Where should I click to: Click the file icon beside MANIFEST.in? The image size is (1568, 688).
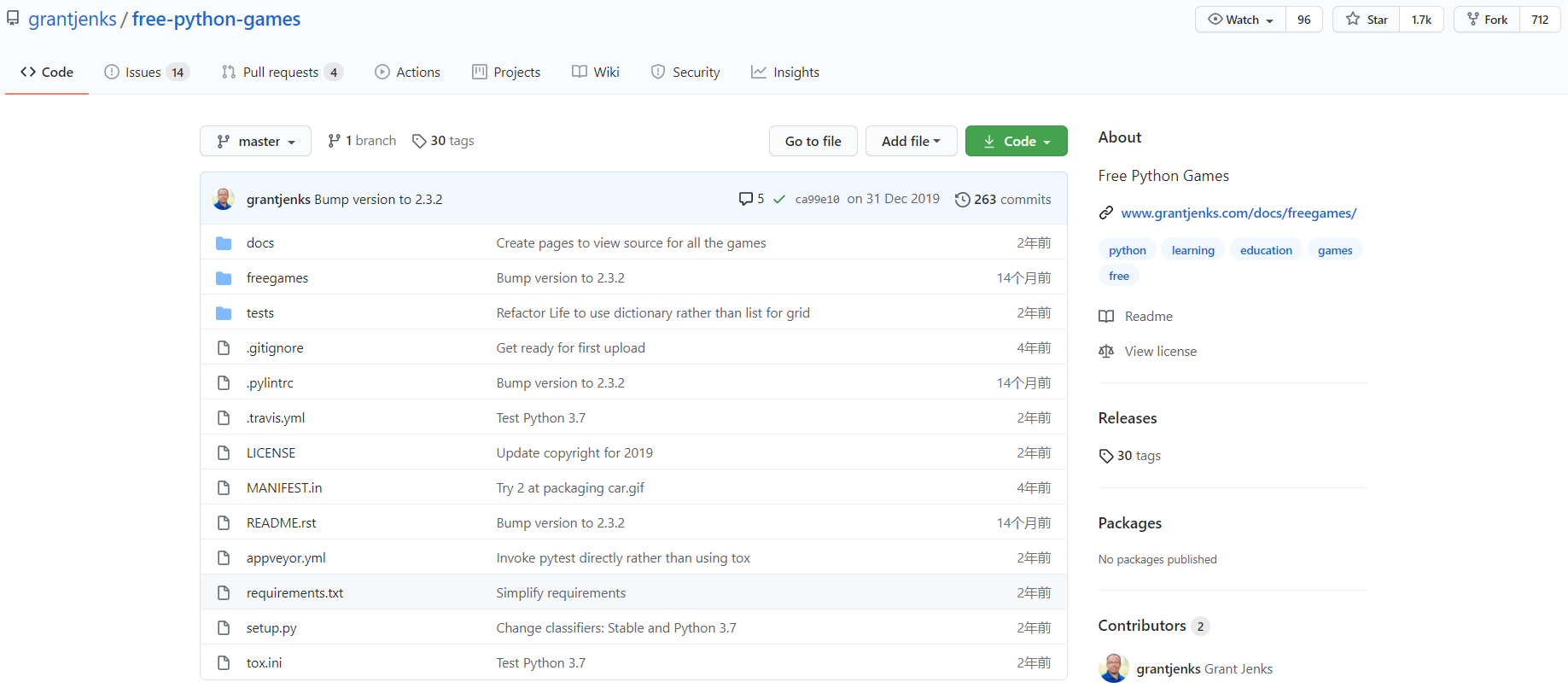224,488
